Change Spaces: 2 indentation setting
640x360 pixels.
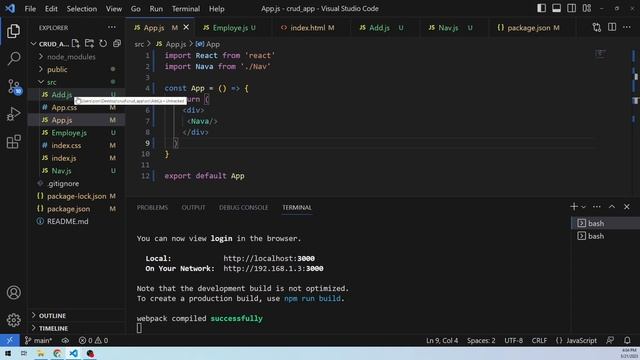pos(481,340)
